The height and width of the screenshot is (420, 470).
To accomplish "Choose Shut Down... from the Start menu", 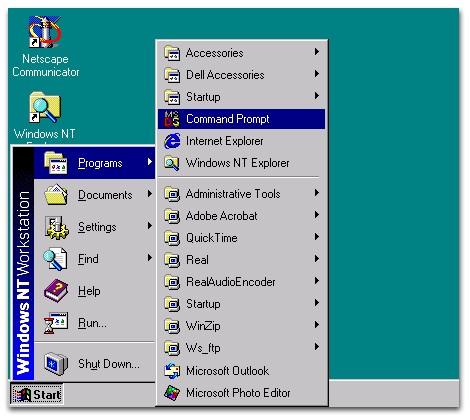I will tap(95, 363).
